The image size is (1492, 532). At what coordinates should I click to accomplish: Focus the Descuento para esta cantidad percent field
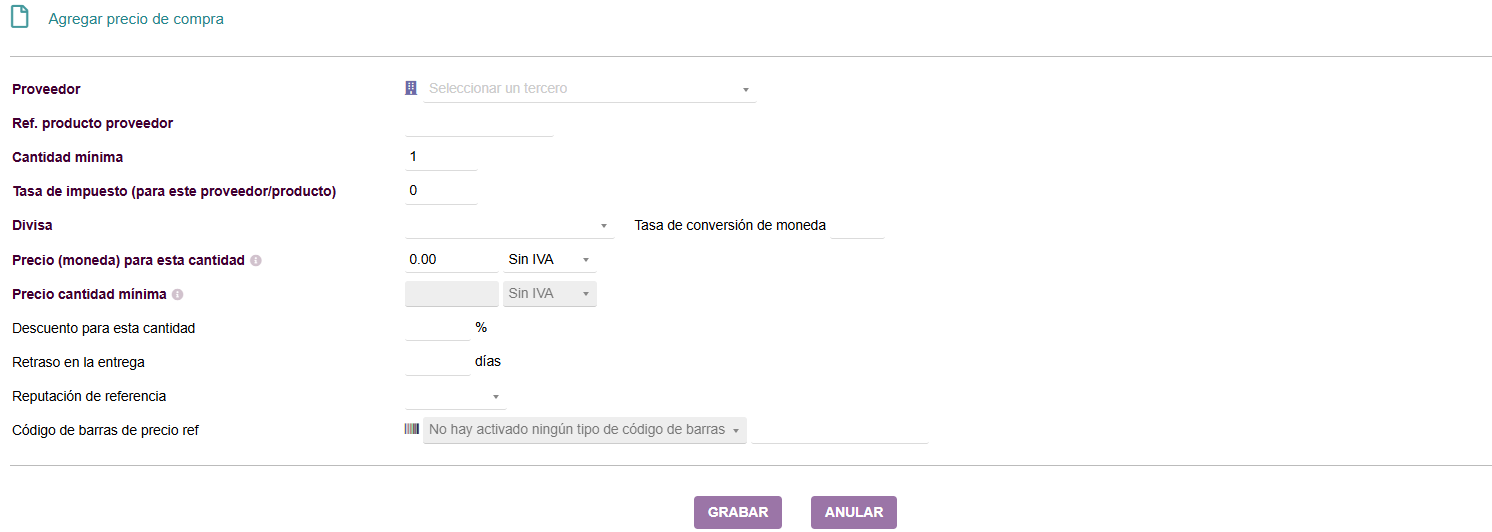tap(437, 328)
